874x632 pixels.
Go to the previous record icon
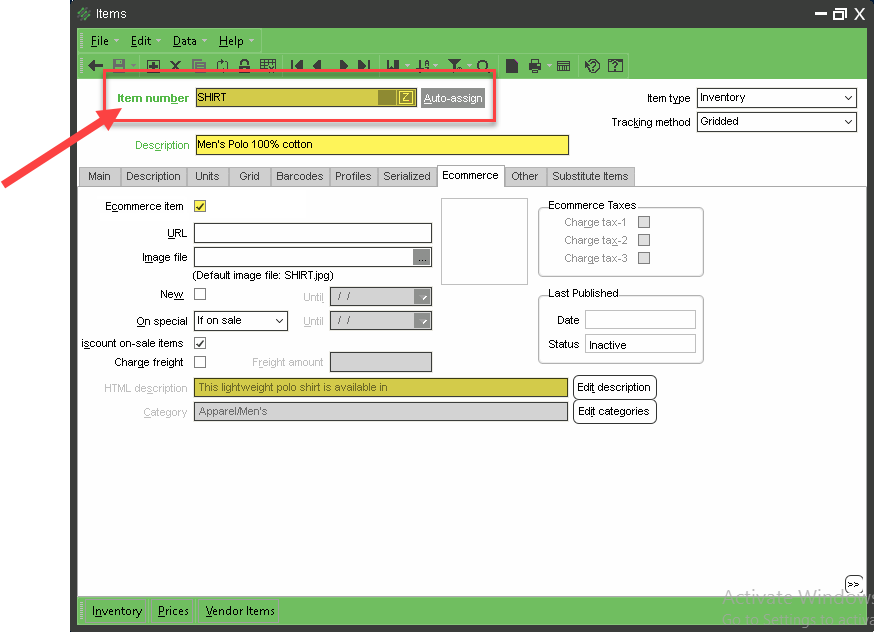coord(318,66)
